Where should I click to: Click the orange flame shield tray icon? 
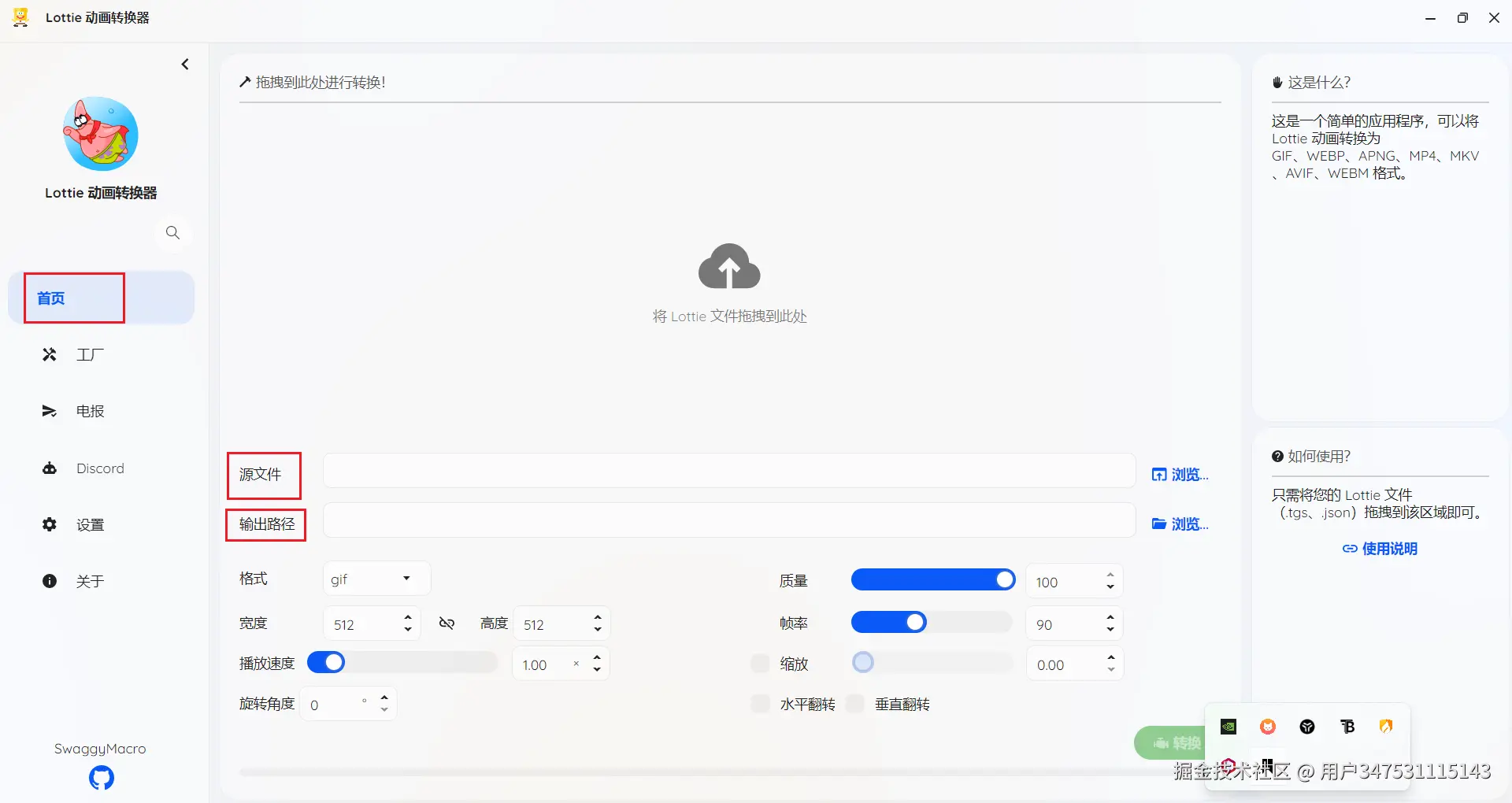pos(1386,727)
